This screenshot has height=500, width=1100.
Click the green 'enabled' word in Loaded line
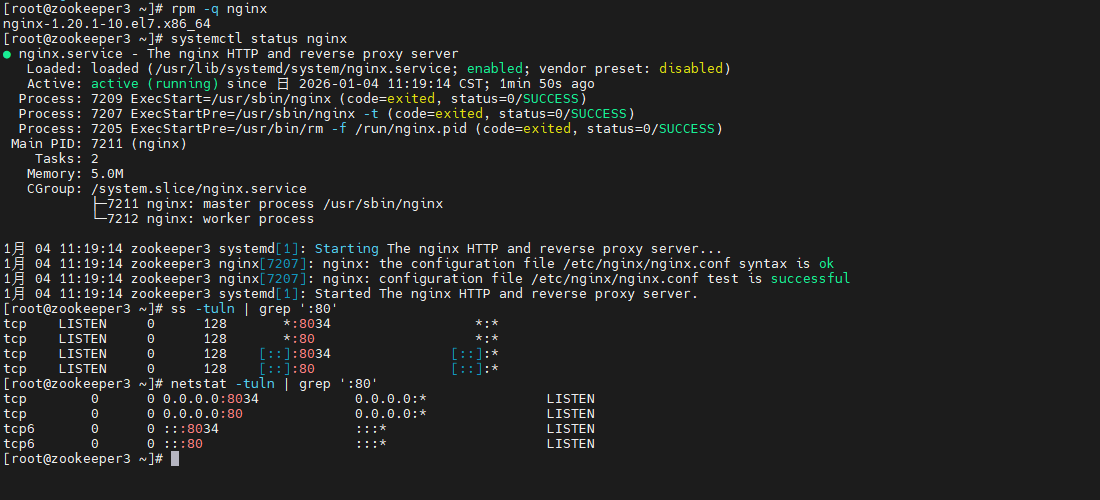pos(495,69)
